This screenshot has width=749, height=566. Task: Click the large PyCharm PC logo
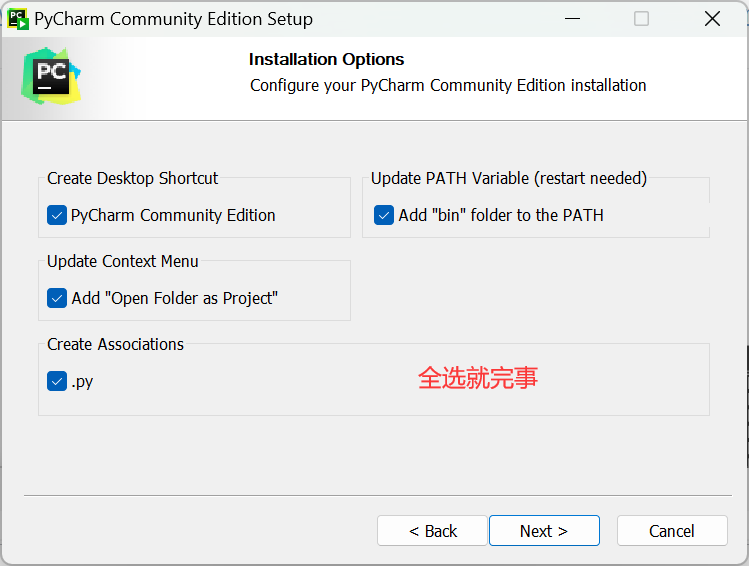51,76
